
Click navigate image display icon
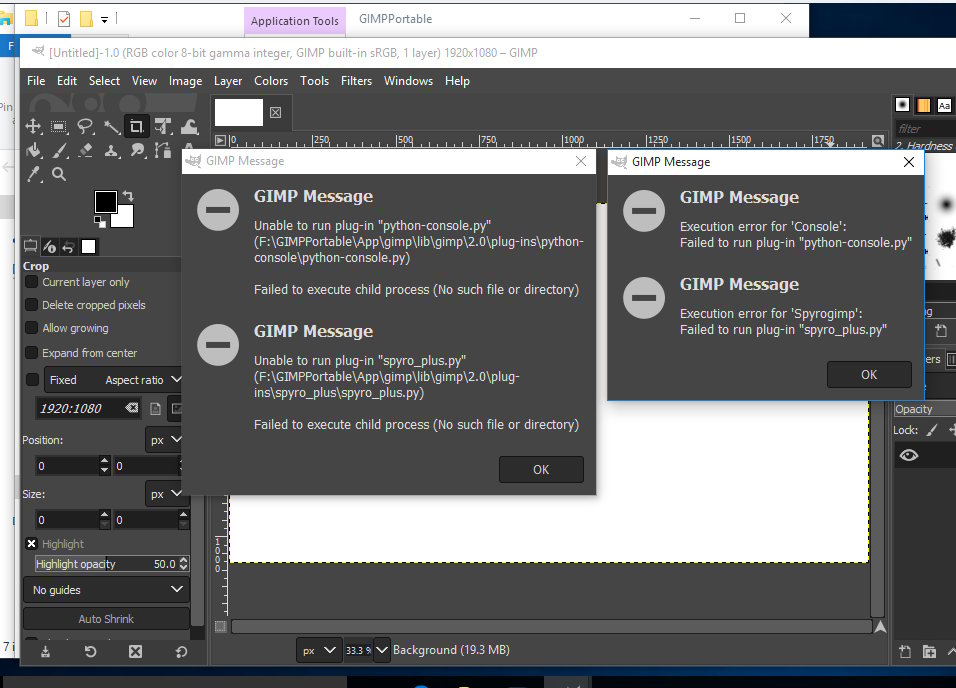pyautogui.click(x=880, y=626)
